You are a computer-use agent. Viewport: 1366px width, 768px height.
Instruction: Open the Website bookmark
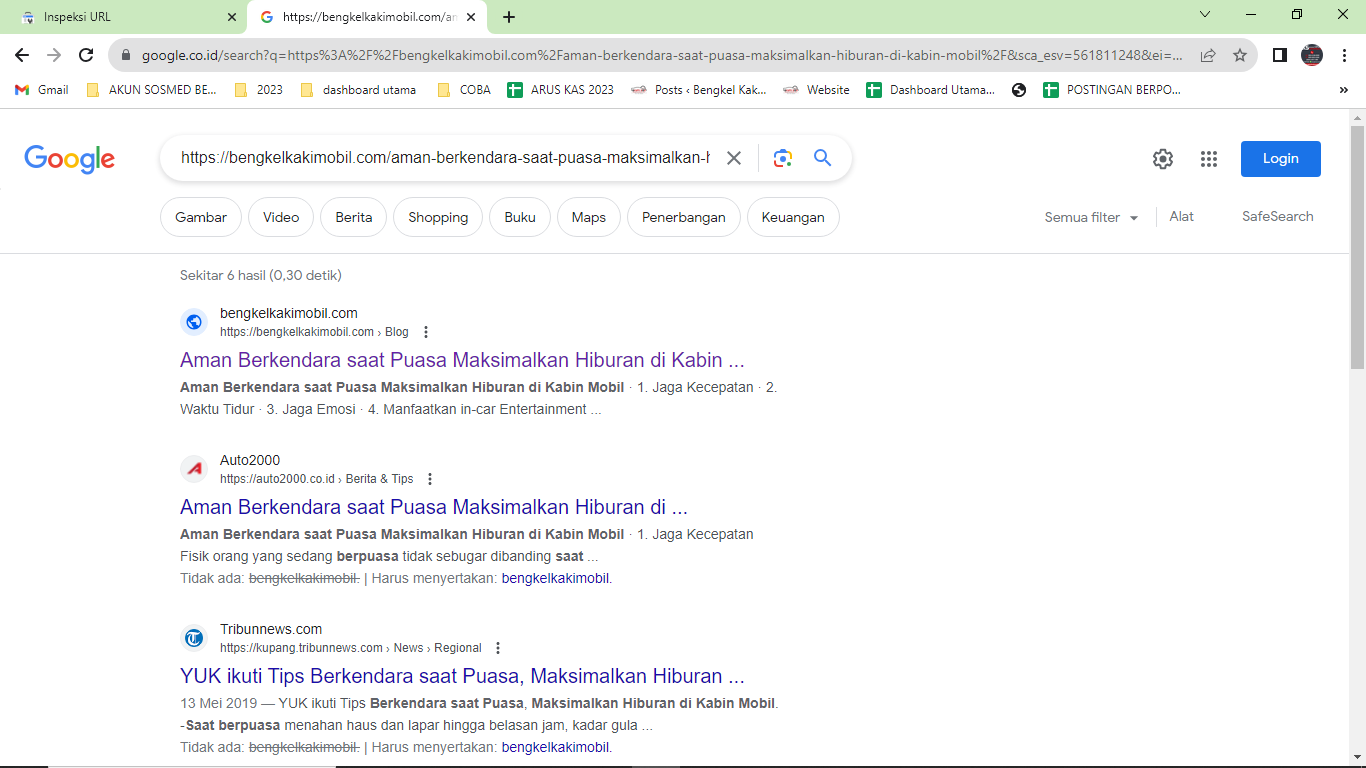pyautogui.click(x=816, y=90)
